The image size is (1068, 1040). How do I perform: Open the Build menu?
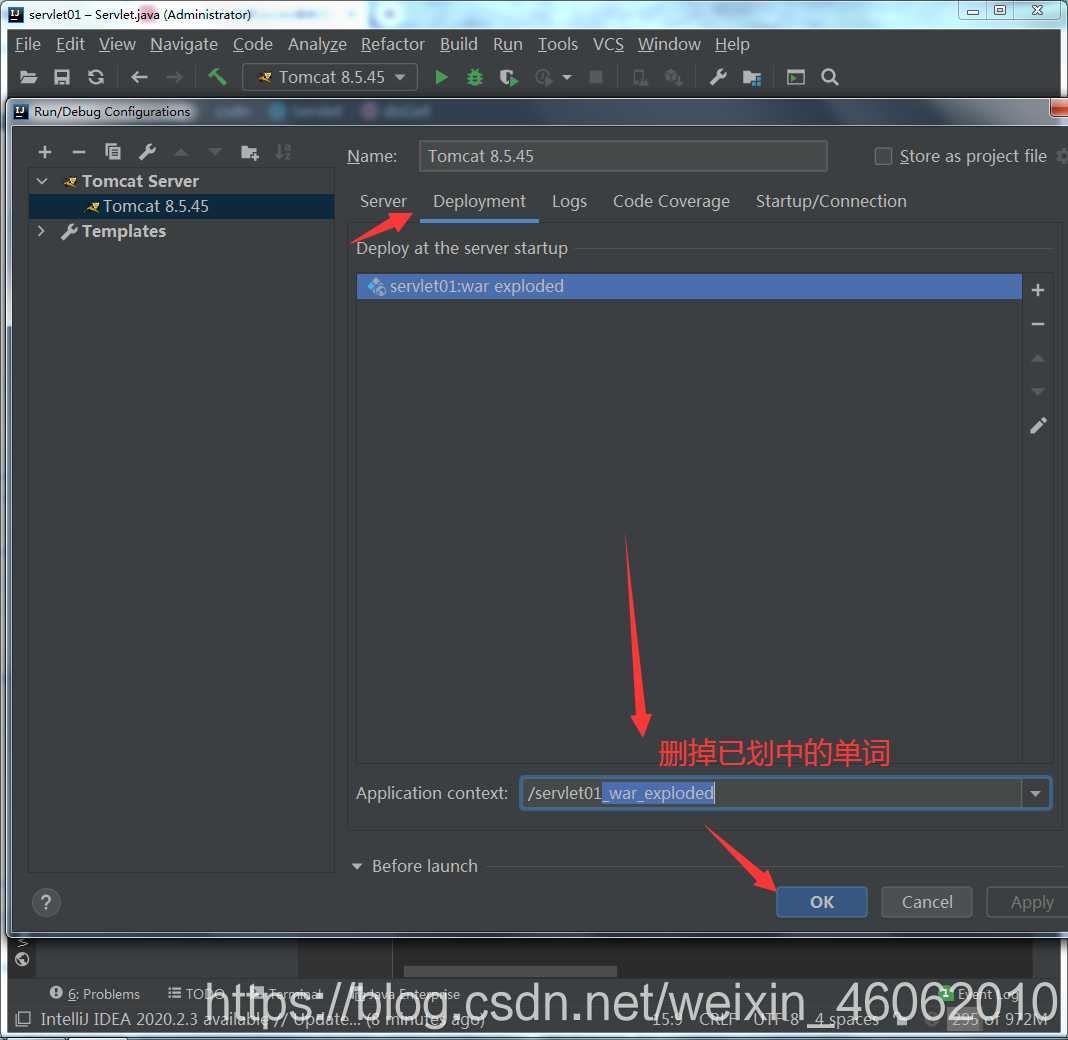pyautogui.click(x=458, y=44)
